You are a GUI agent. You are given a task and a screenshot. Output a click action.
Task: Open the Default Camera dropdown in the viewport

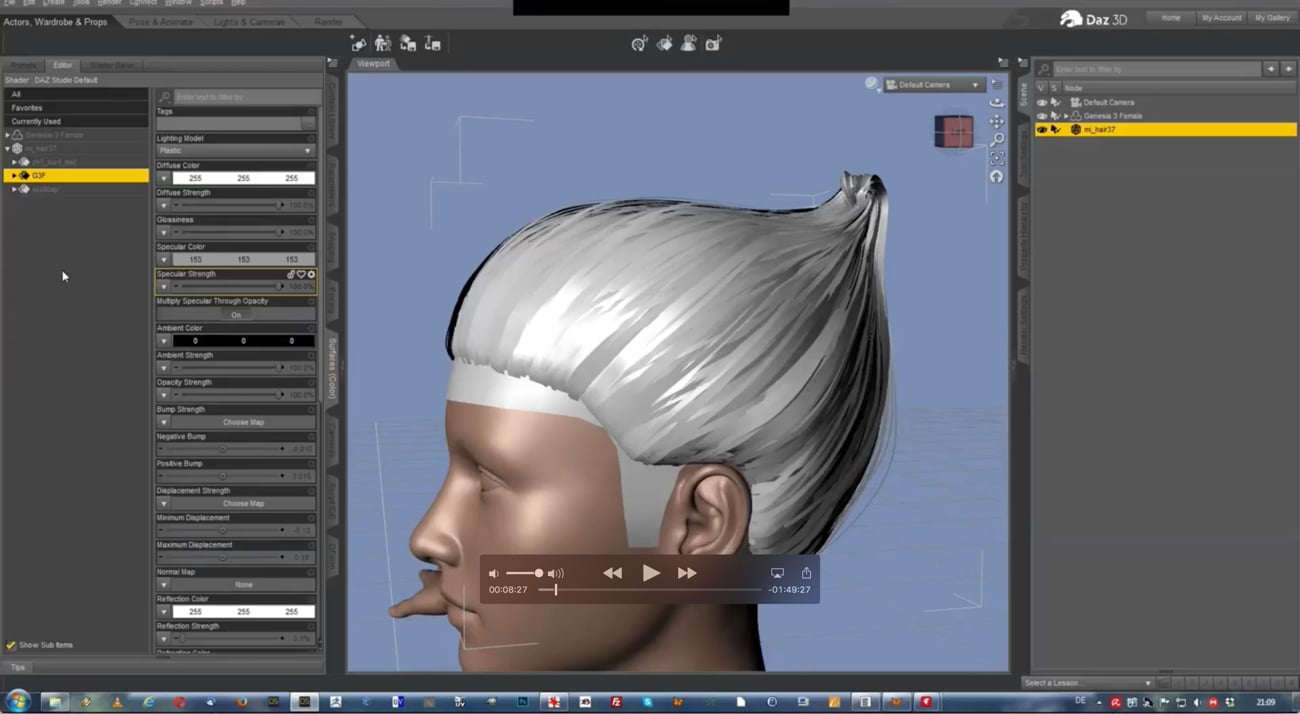coord(930,84)
